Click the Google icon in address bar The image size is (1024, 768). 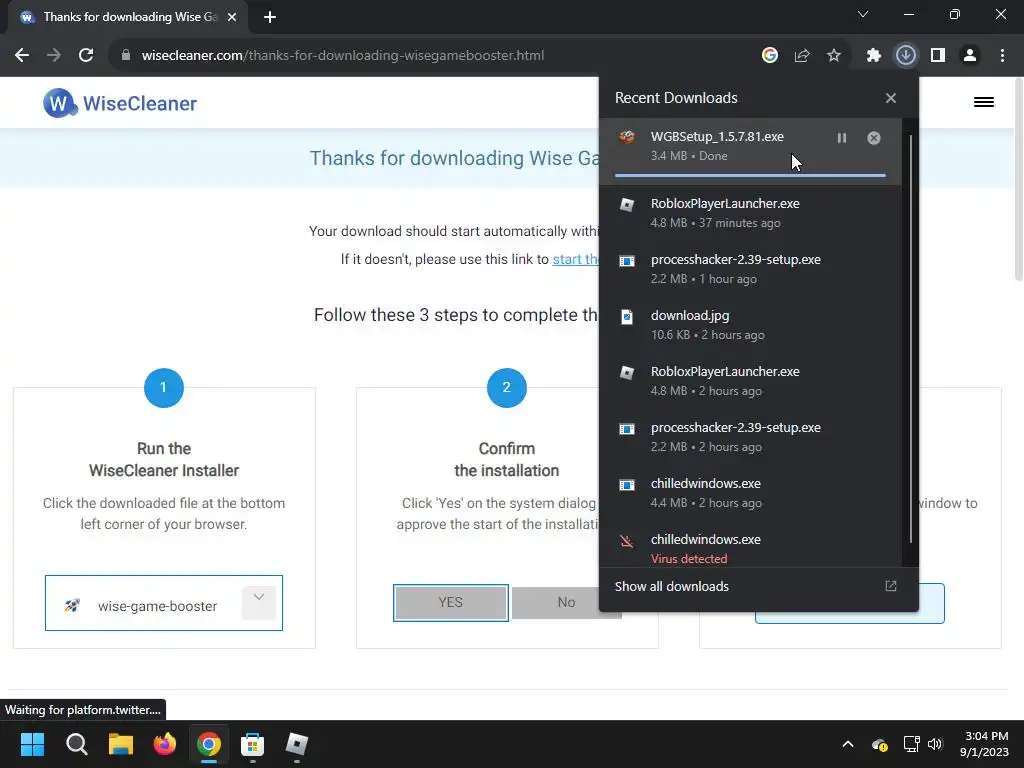tap(770, 56)
